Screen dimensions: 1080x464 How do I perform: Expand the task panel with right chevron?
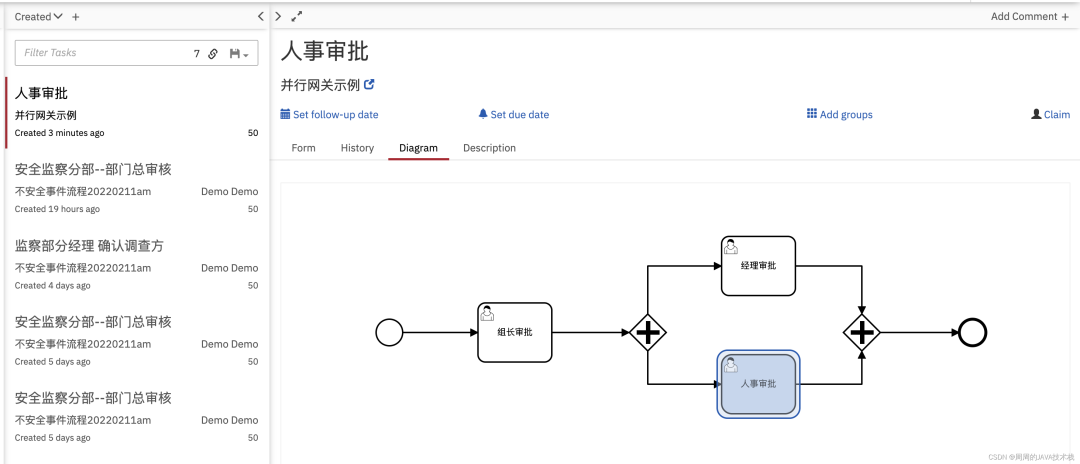click(278, 17)
